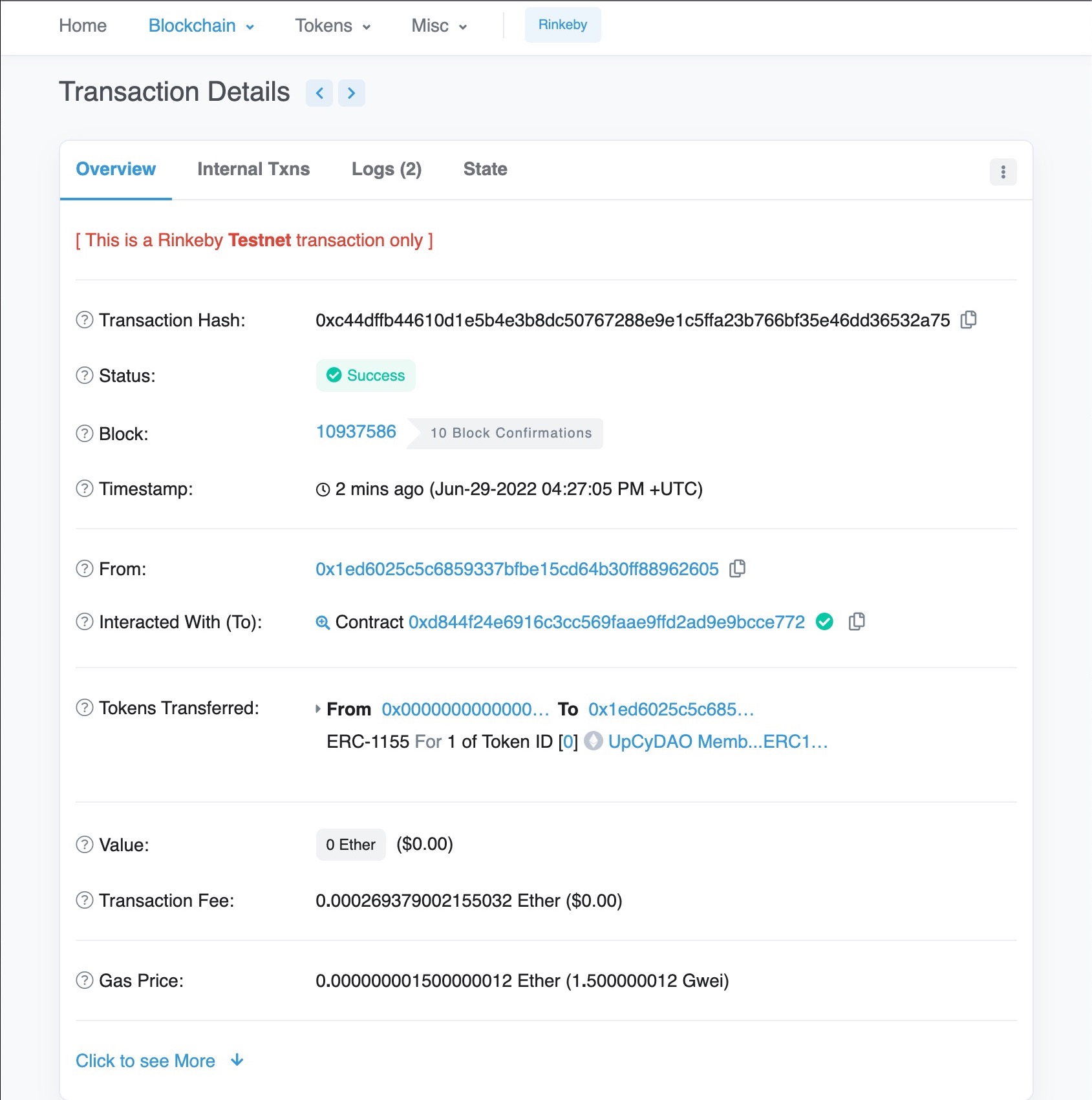Screen dimensions: 1092x1100
Task: Click the Rinkeby network button
Action: (562, 25)
